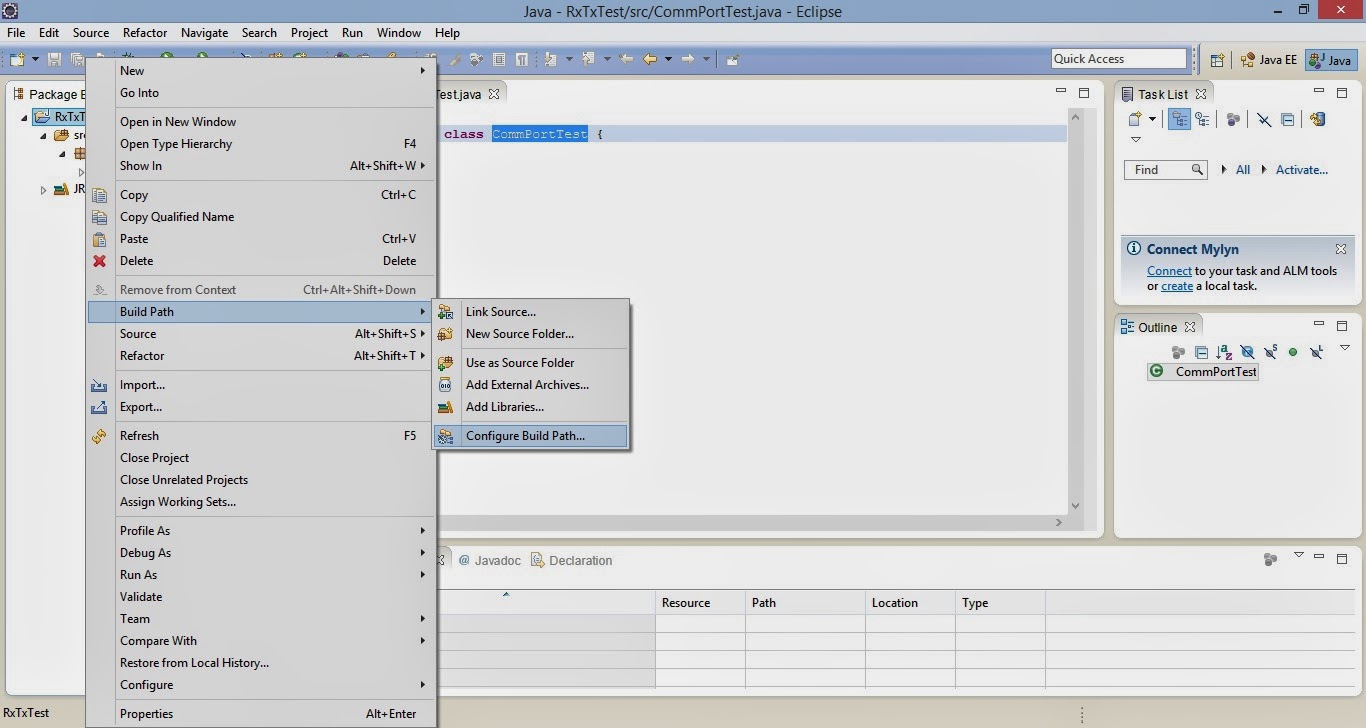Open New Task dropdown arrow in Task List
This screenshot has height=728, width=1366.
(1153, 120)
